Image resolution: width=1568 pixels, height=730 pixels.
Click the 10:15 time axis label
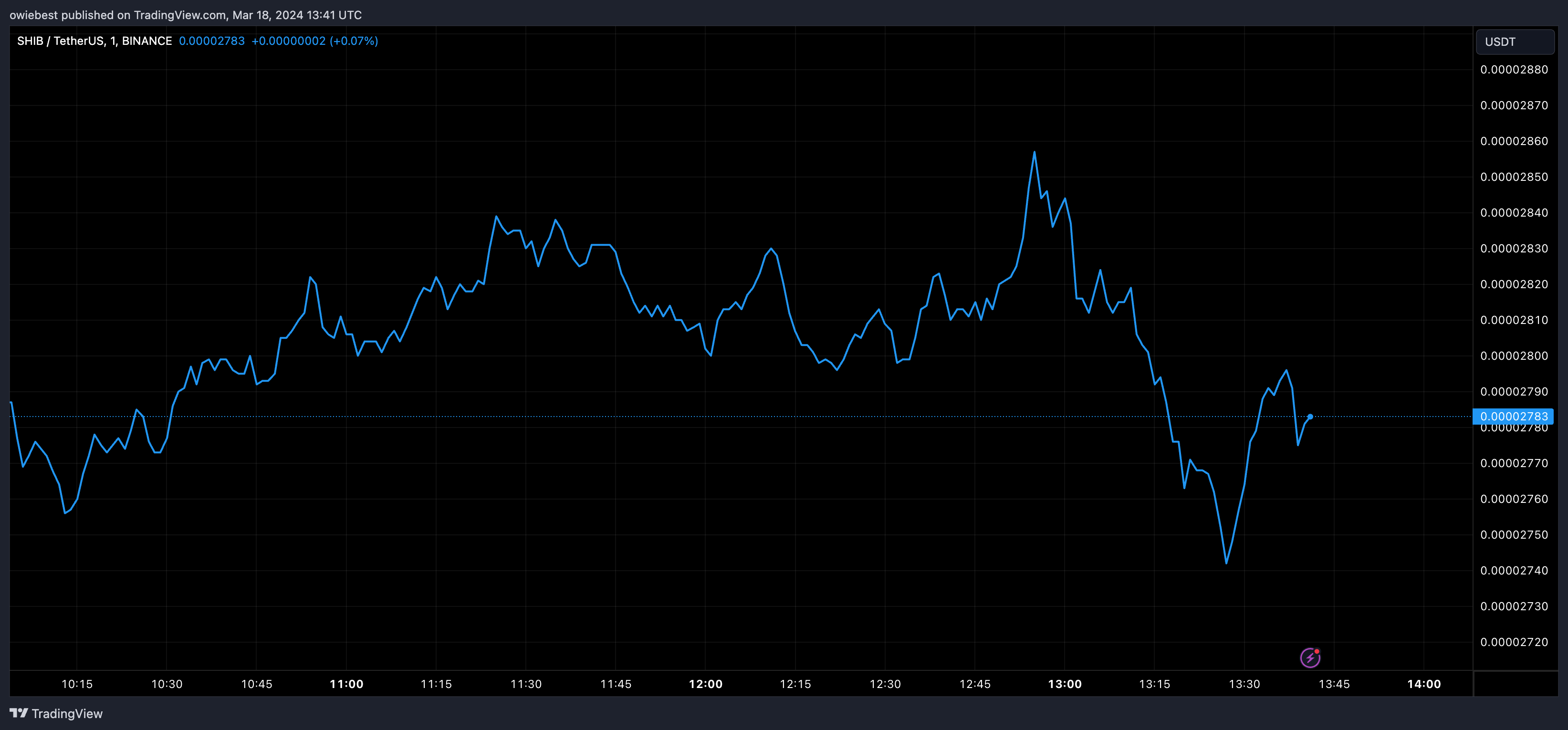[x=77, y=684]
